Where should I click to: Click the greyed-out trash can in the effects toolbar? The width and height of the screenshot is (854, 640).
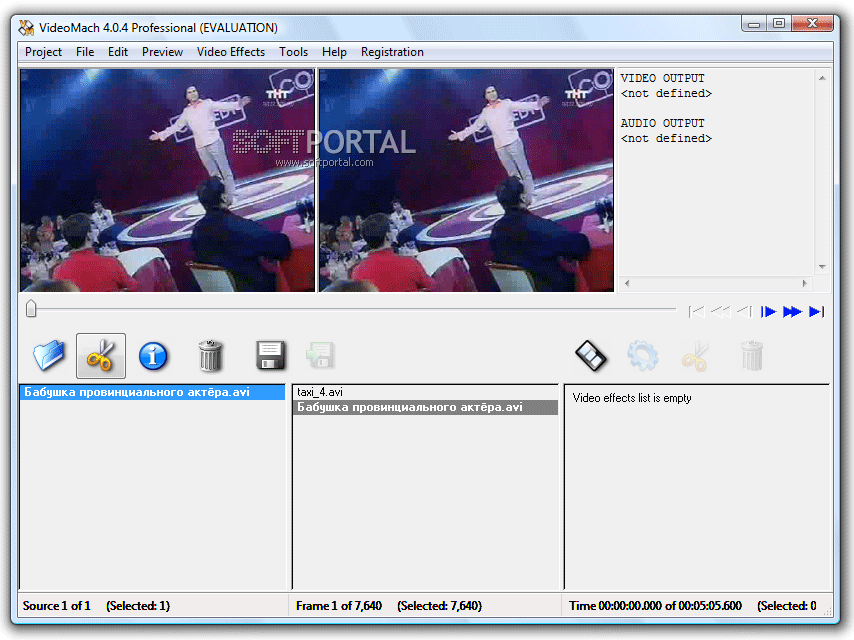click(x=752, y=356)
